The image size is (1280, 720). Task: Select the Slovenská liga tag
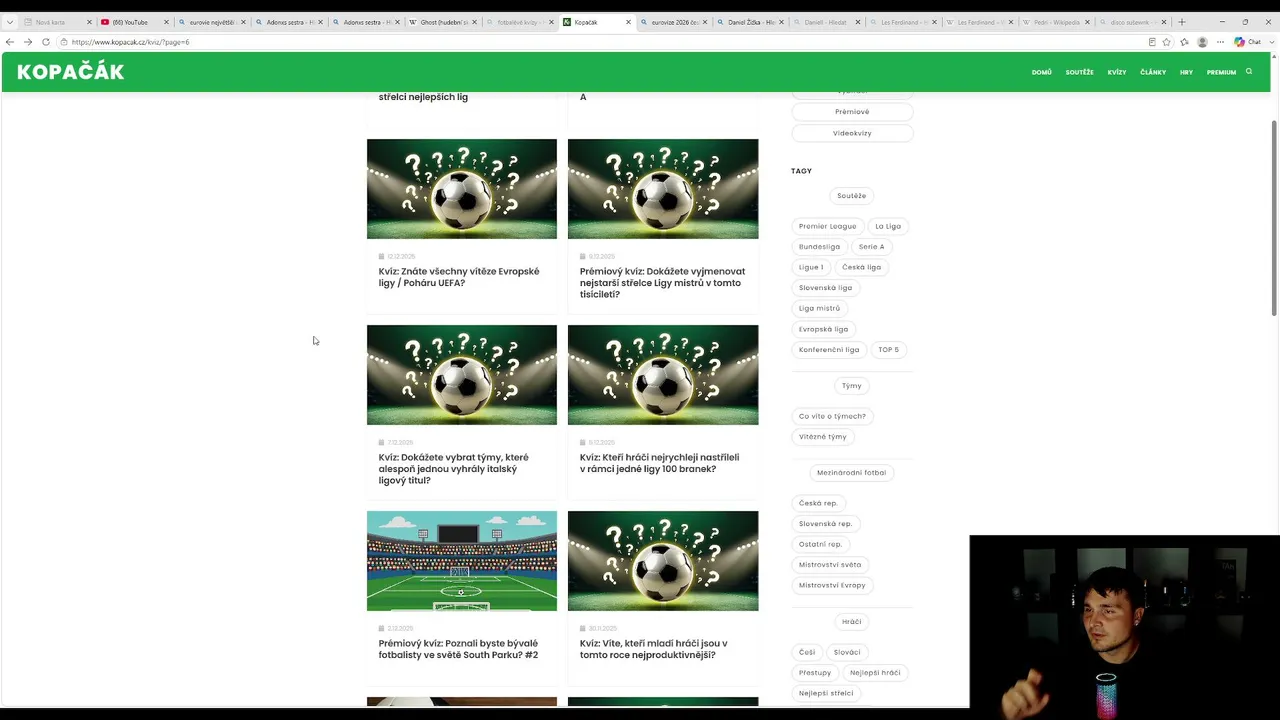pos(825,288)
